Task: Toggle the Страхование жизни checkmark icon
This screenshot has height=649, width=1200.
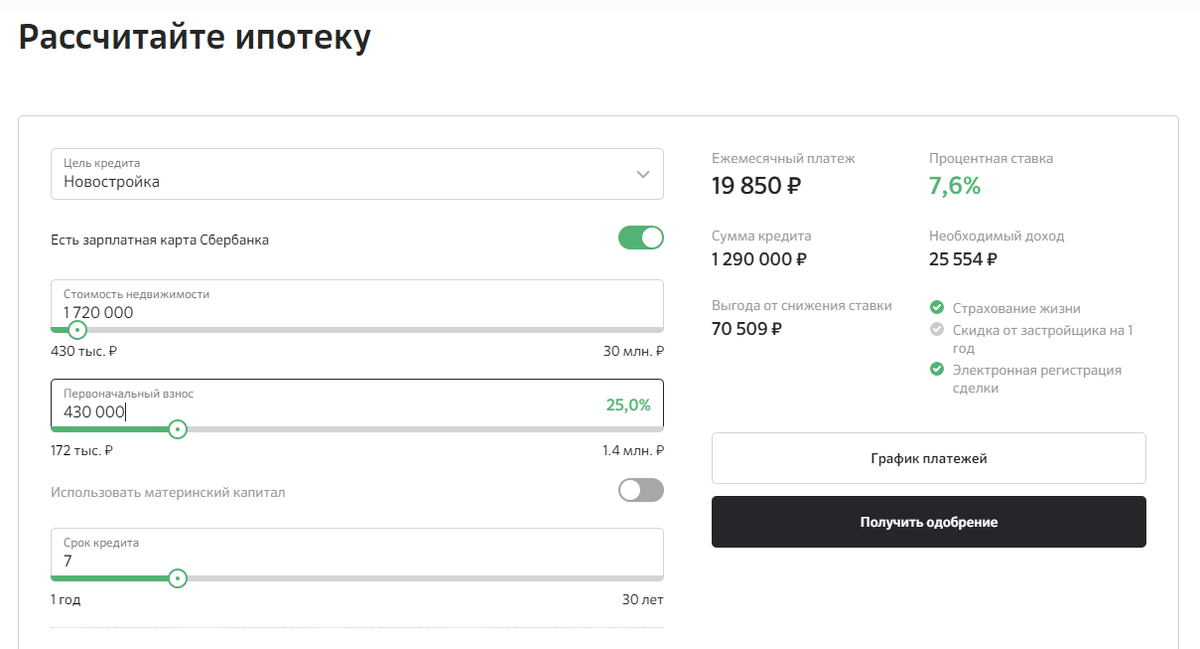Action: pos(937,308)
